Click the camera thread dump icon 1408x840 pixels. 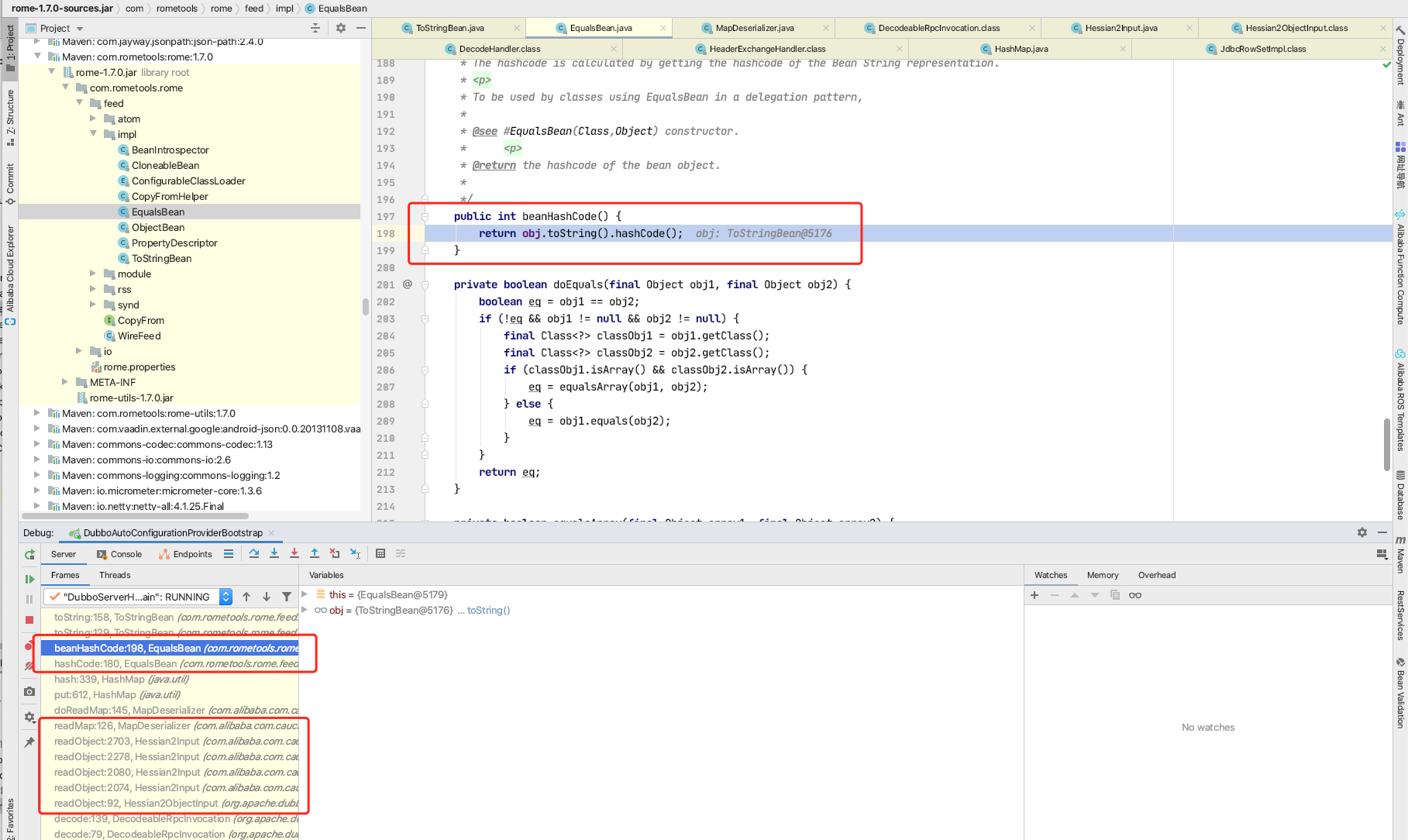(29, 691)
